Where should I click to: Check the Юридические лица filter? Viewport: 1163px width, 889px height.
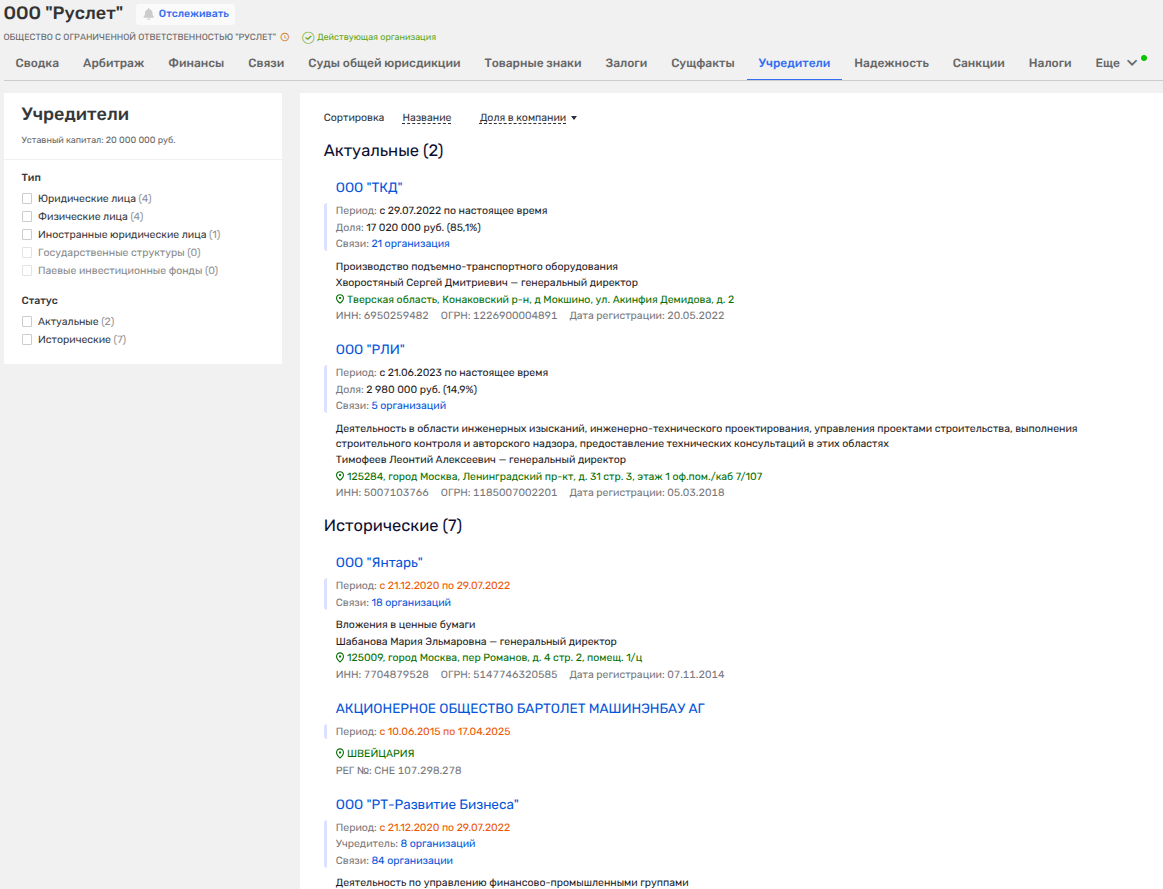click(x=28, y=199)
